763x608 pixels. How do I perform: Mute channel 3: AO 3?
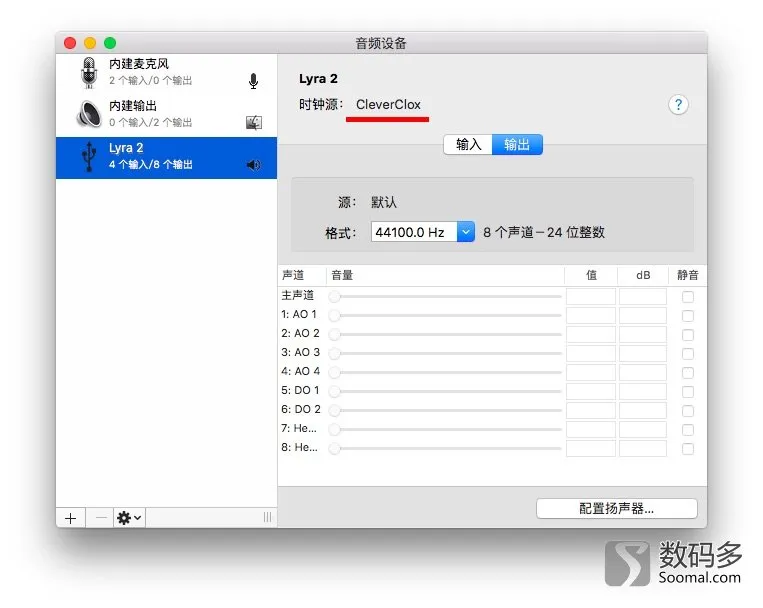click(x=688, y=353)
